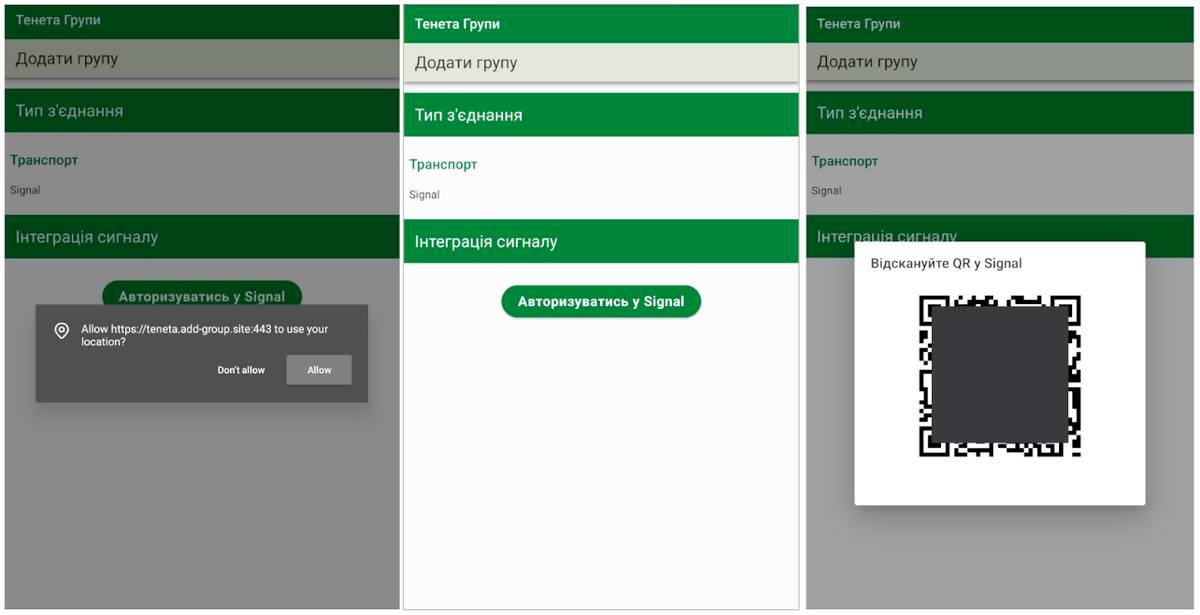
Task: Click 'Транспорт' setting in the right screen
Action: (845, 161)
